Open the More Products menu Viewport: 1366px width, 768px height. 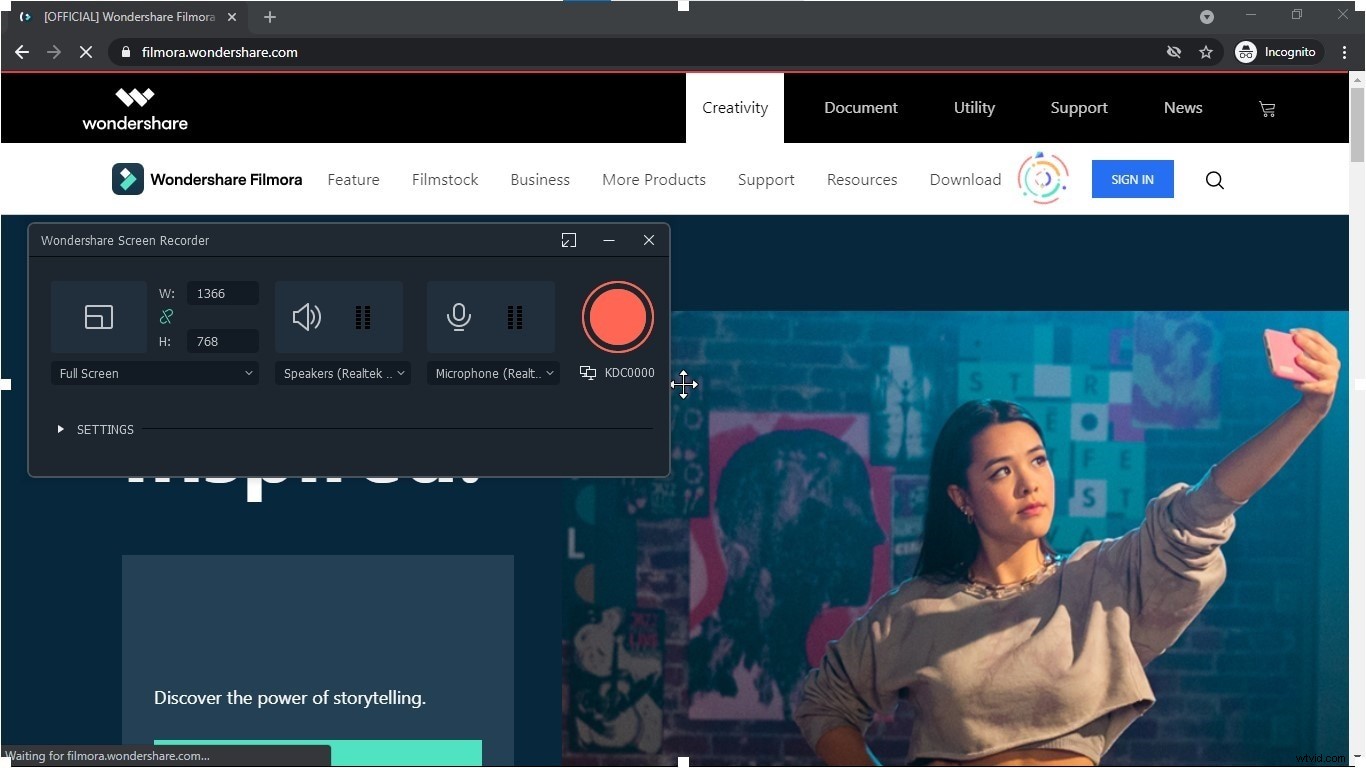653,180
